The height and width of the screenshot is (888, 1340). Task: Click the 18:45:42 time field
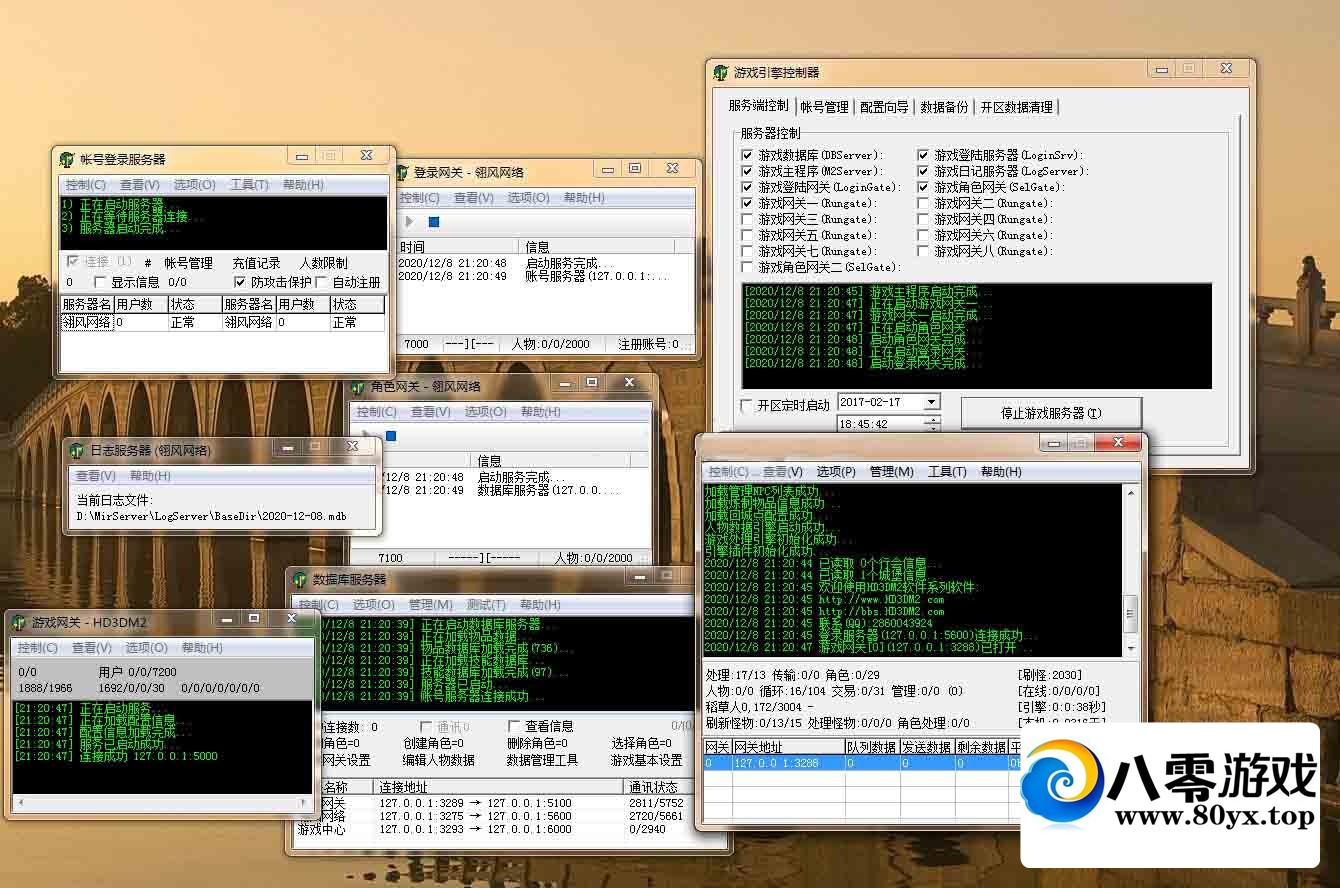coord(880,424)
